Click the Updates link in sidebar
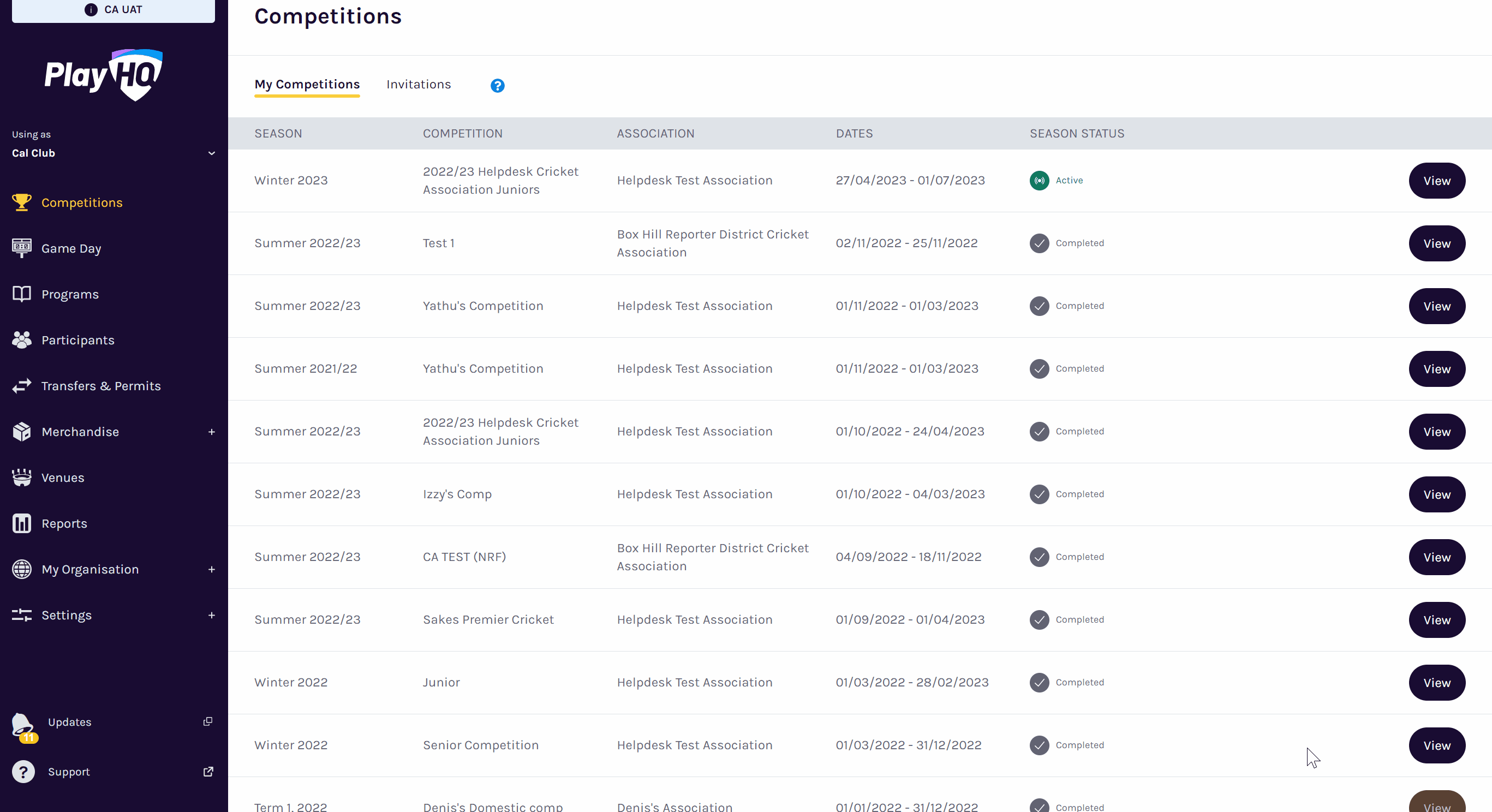Viewport: 1492px width, 812px height. (69, 721)
